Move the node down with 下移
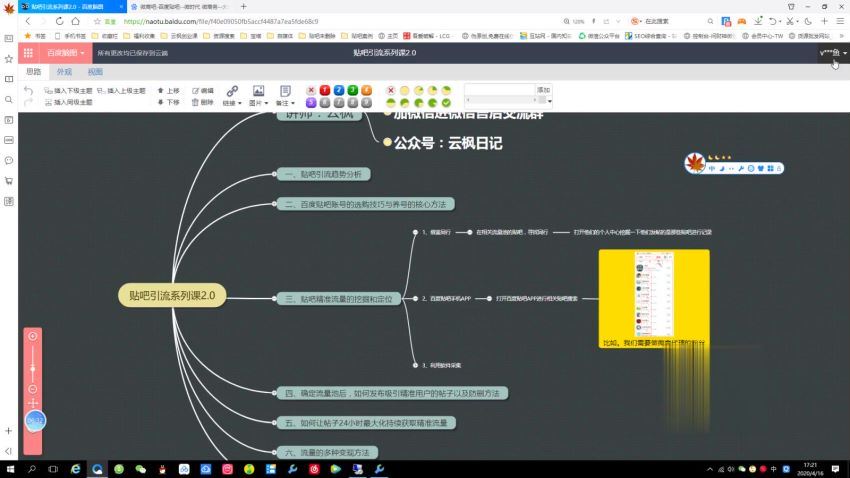Viewport: 850px width, 478px height. (x=169, y=102)
